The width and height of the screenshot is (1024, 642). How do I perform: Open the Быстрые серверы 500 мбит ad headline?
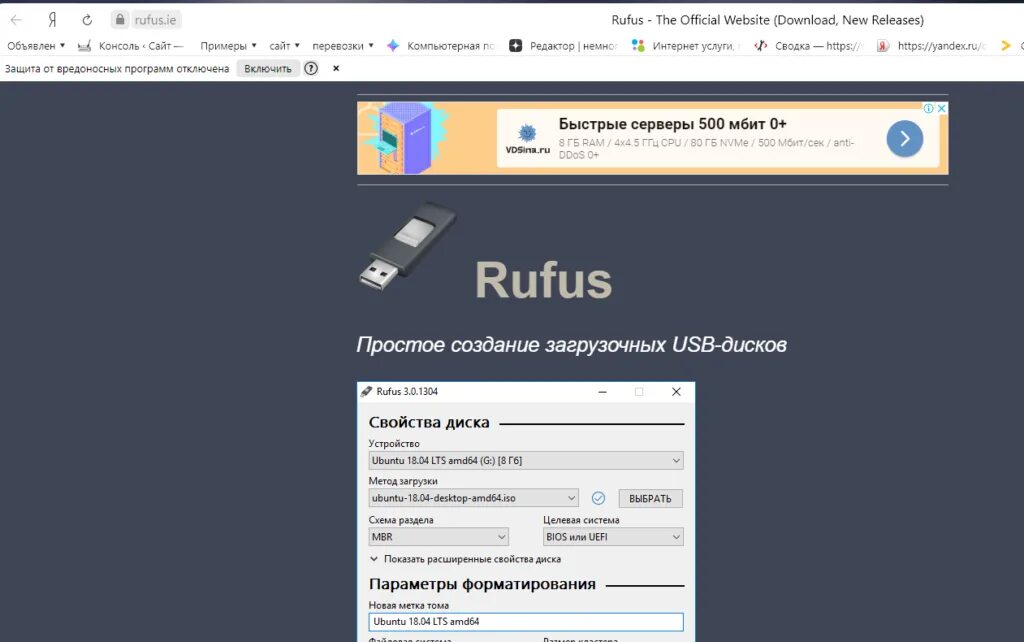click(673, 124)
